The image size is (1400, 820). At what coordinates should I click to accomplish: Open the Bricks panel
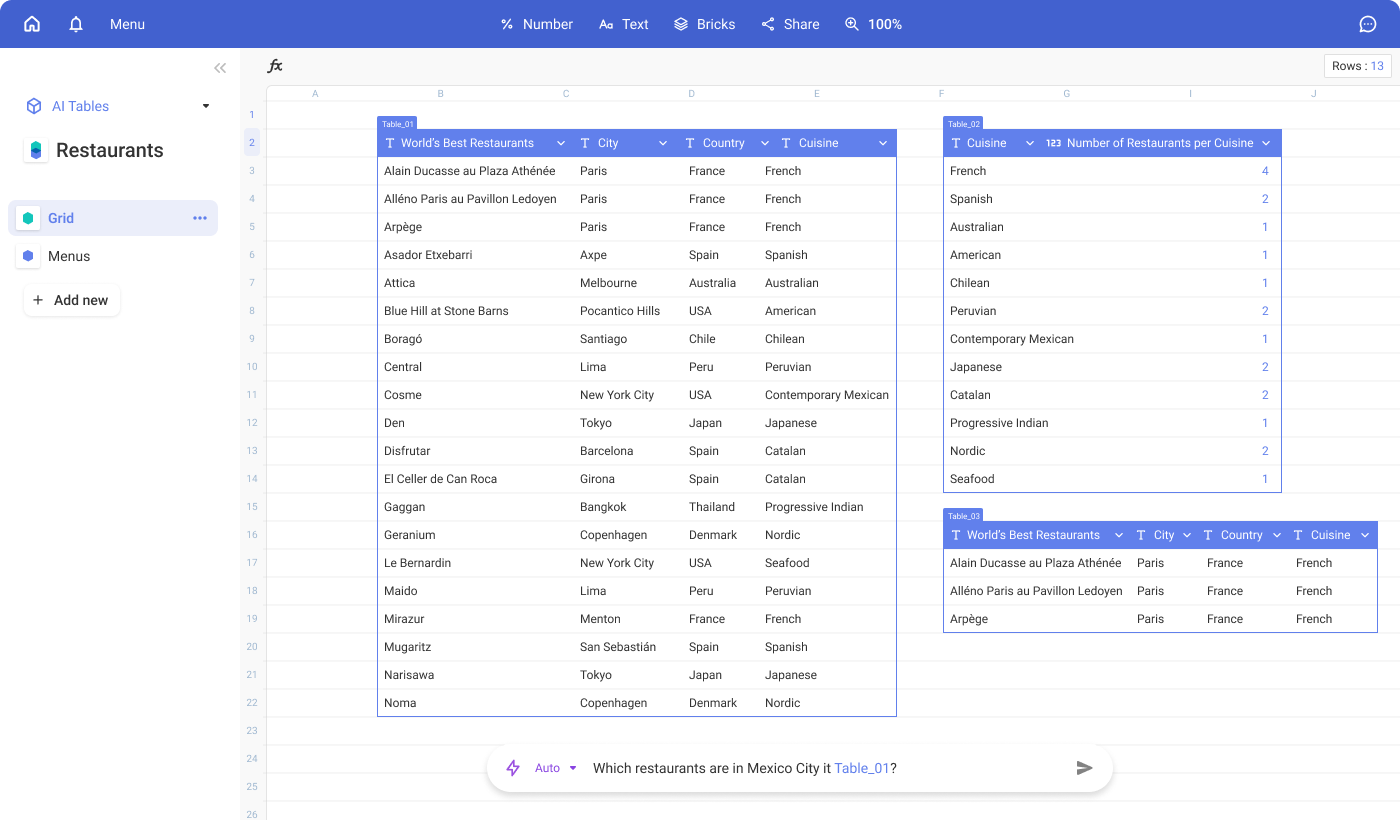click(x=704, y=24)
